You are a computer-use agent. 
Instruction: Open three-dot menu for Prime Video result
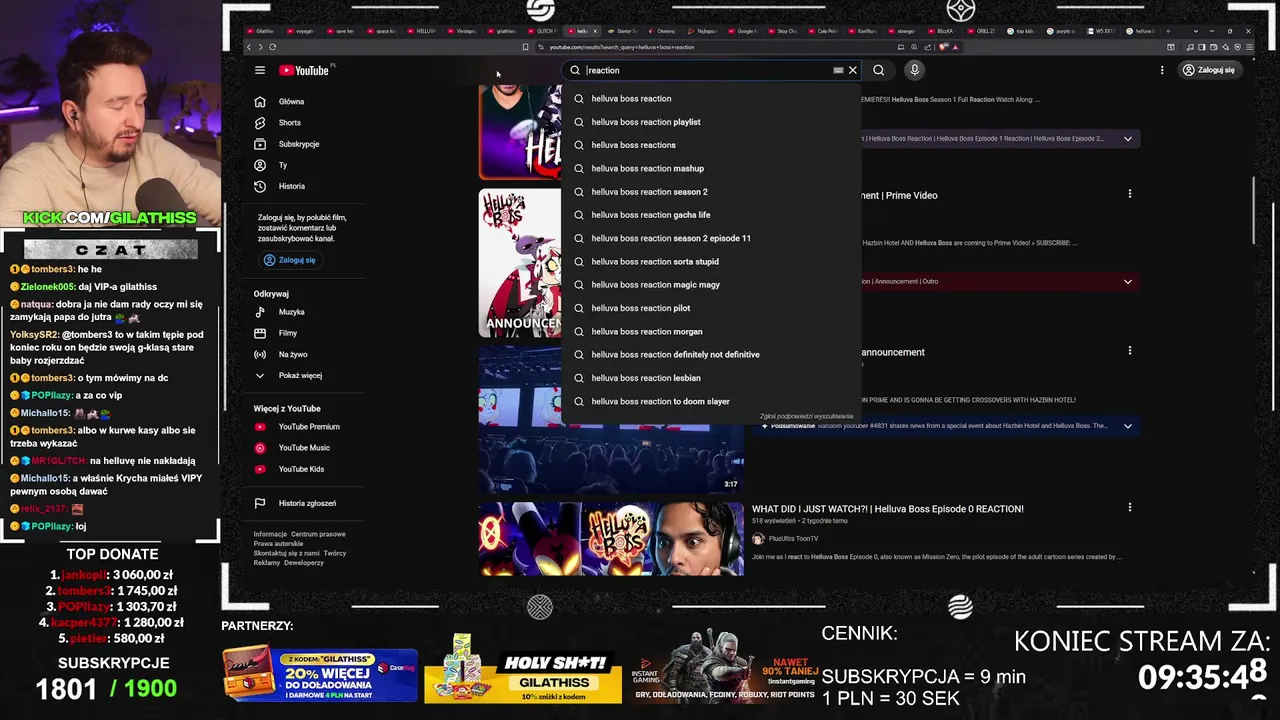(x=1130, y=194)
